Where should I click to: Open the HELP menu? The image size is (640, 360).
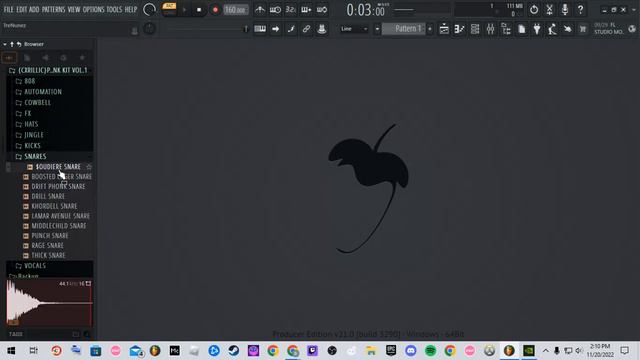coord(131,9)
